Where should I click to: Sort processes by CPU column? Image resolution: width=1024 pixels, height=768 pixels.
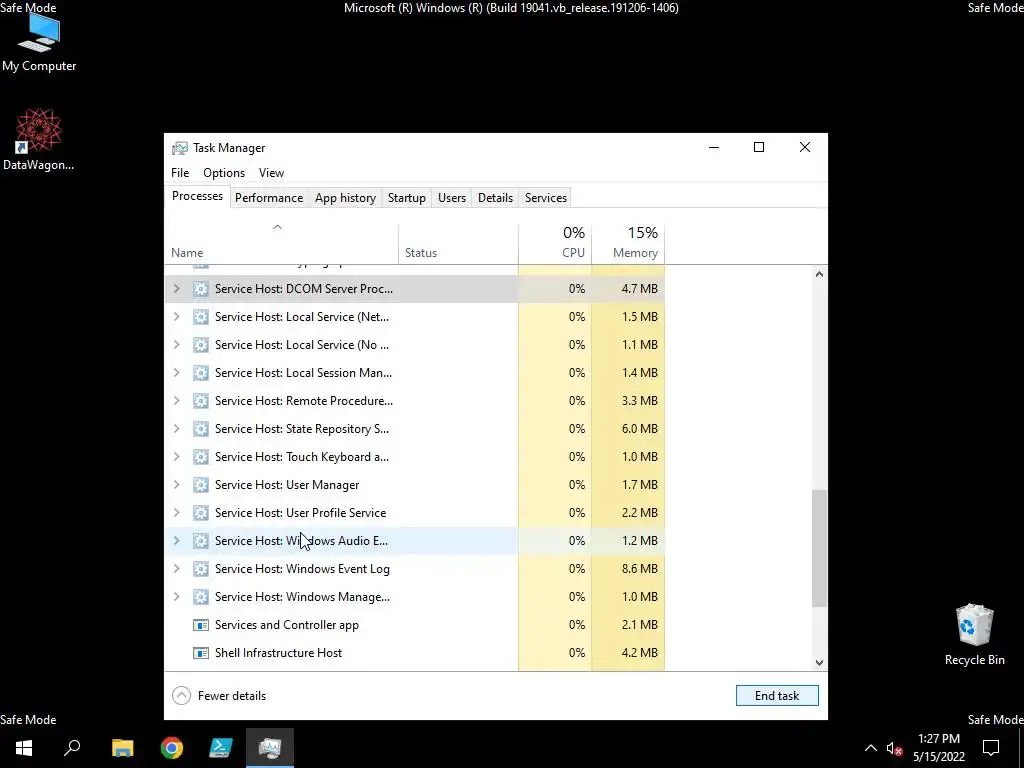(555, 243)
